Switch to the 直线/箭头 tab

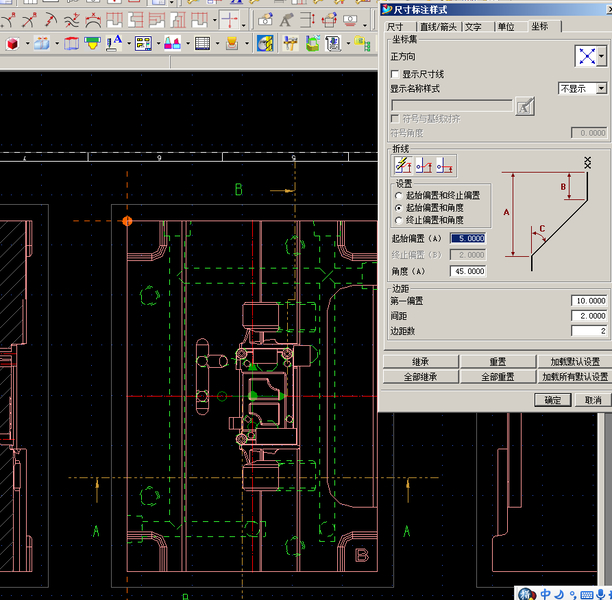point(438,27)
